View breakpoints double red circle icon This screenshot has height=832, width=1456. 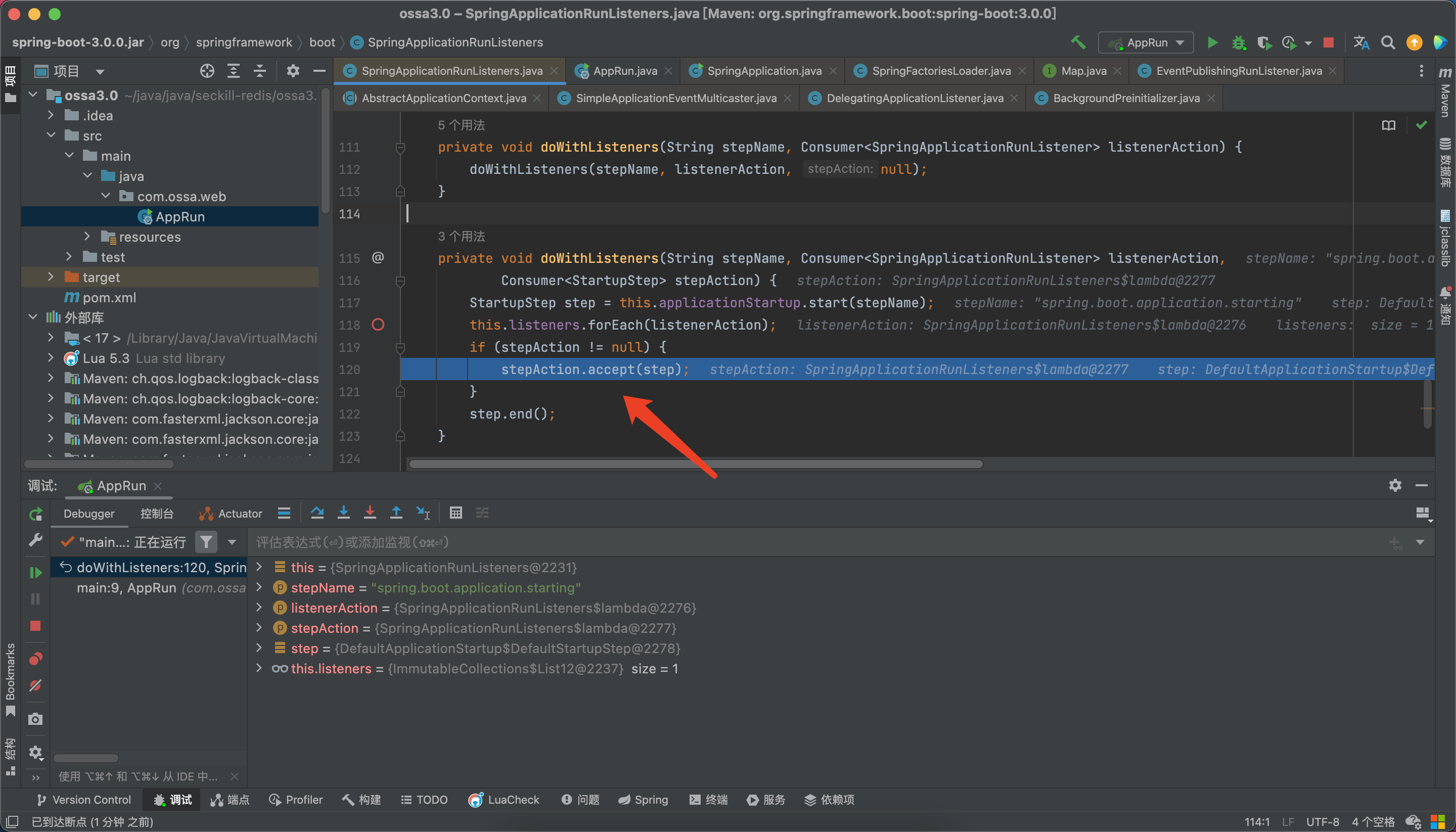point(35,659)
